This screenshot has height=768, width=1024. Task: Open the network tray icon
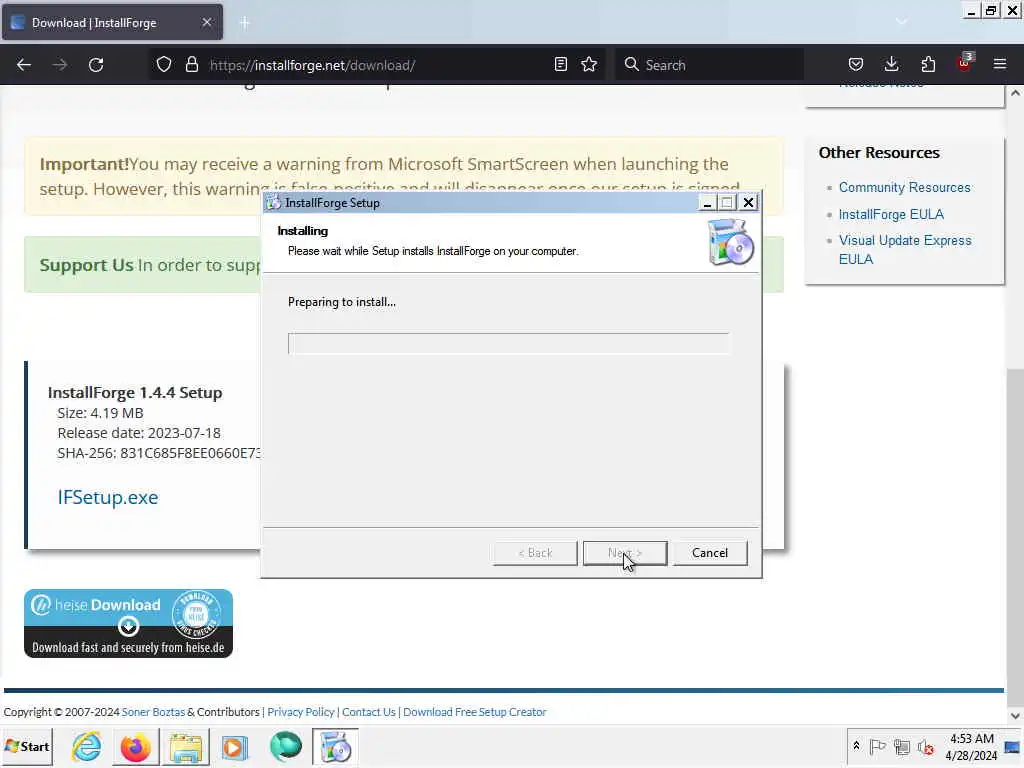902,746
